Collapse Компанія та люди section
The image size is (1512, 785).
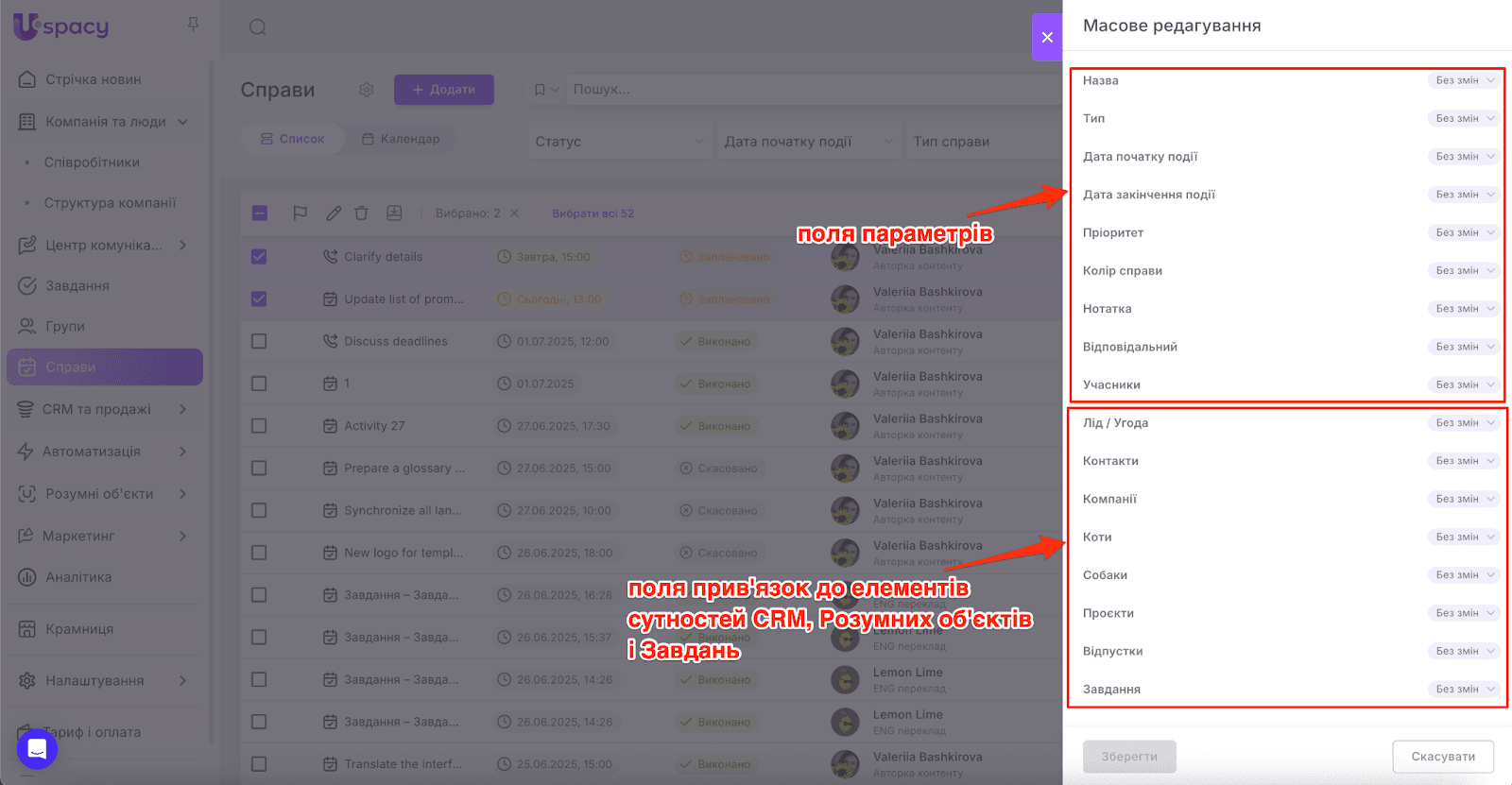pos(183,122)
